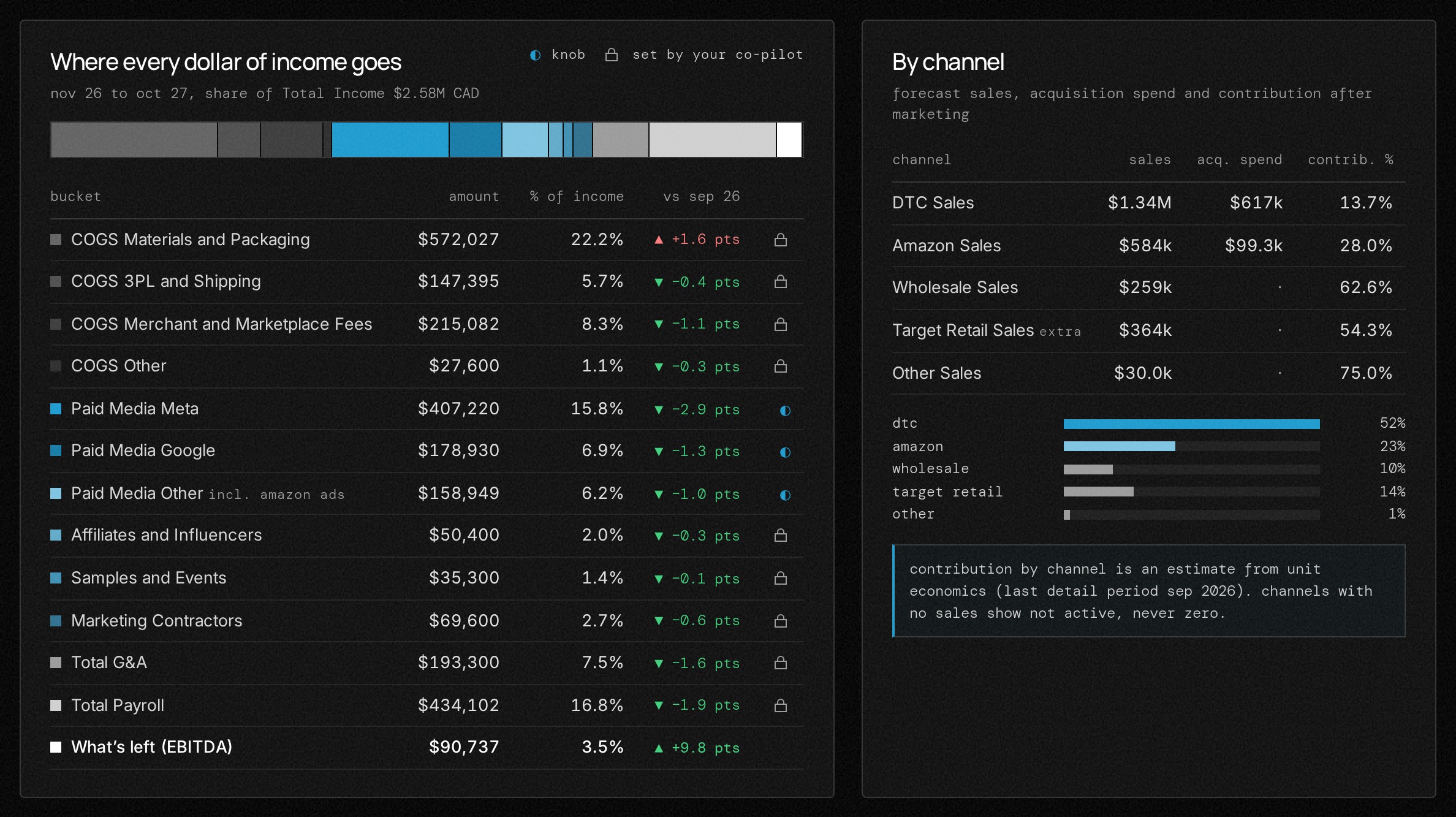
Task: Select the Target Retail Sales row label
Action: [963, 330]
